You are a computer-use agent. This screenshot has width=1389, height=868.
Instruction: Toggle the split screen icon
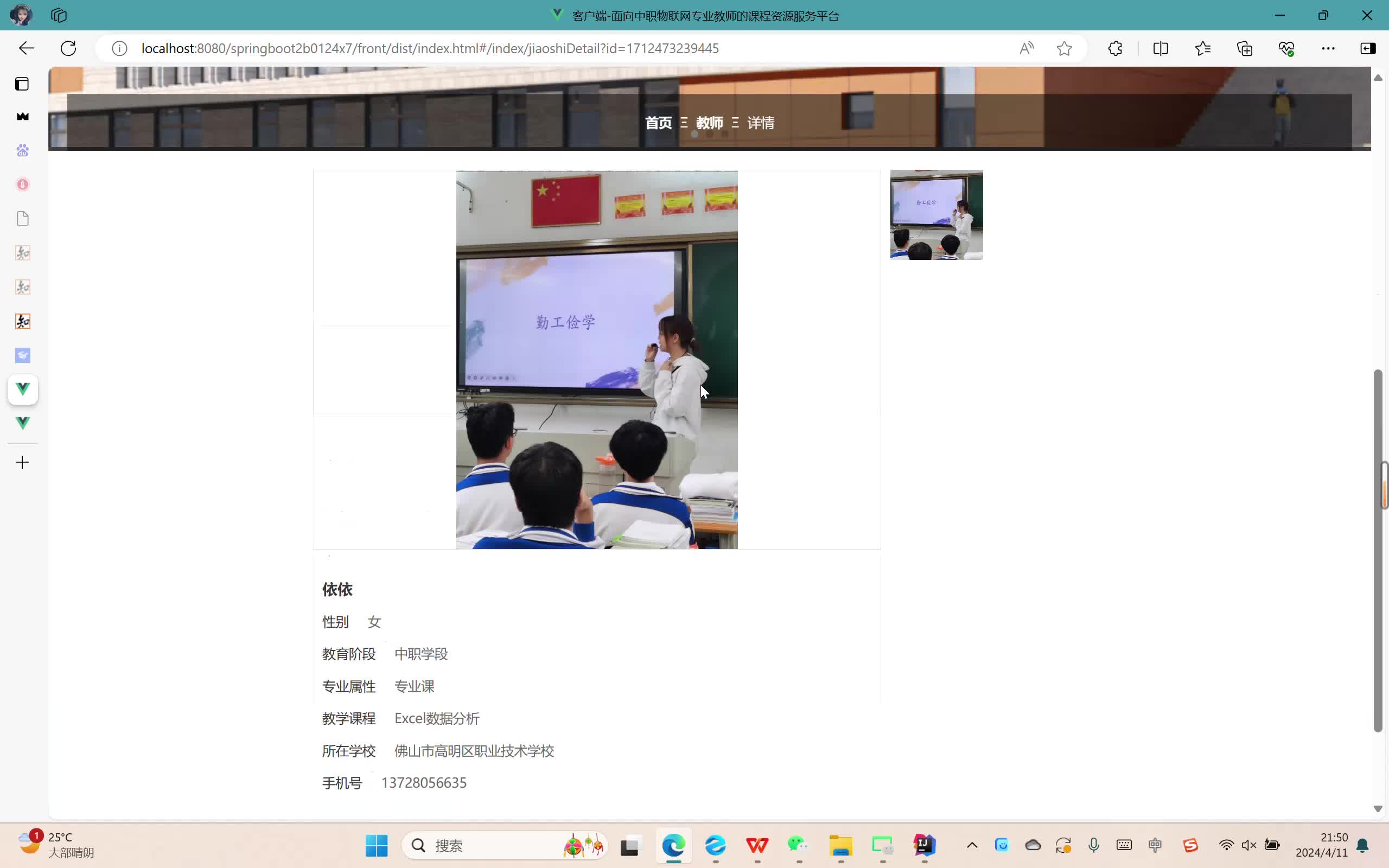pyautogui.click(x=1160, y=48)
